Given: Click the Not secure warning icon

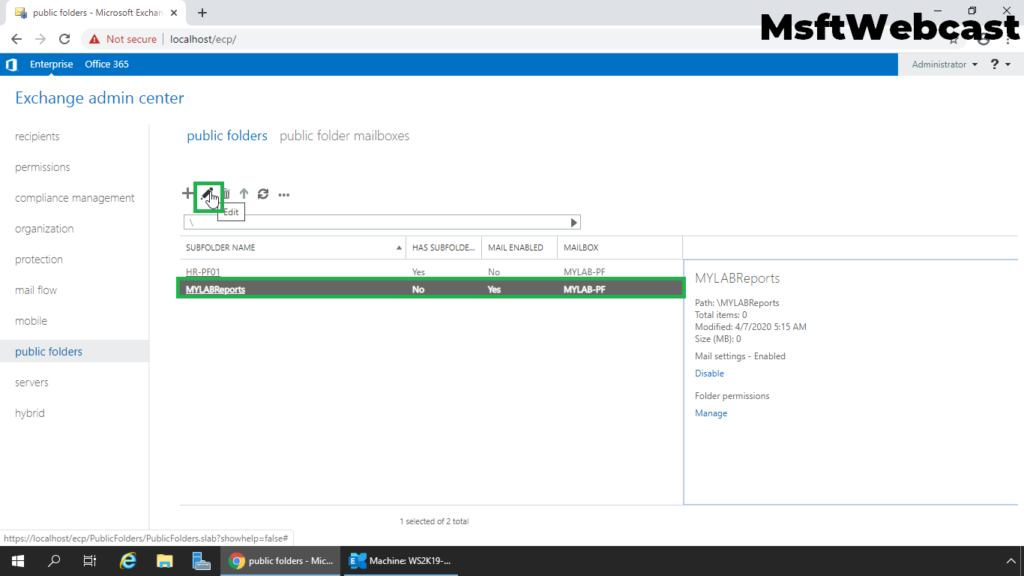Looking at the screenshot, I should click(95, 39).
